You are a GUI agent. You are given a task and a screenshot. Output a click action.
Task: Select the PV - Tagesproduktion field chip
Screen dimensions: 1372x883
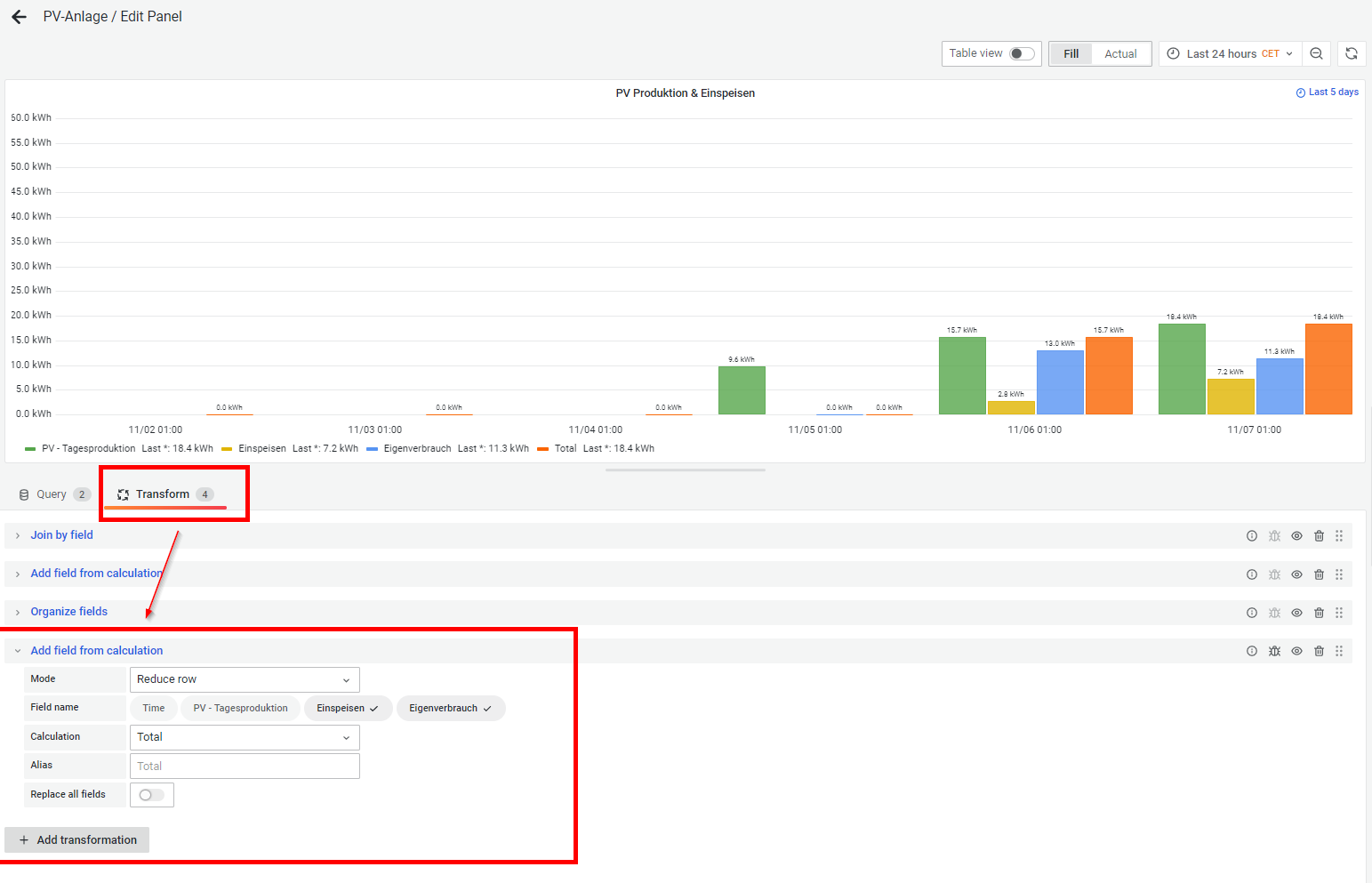240,708
